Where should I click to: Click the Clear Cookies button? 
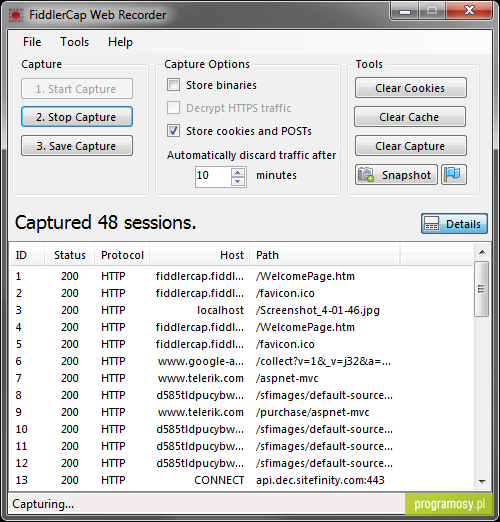411,88
